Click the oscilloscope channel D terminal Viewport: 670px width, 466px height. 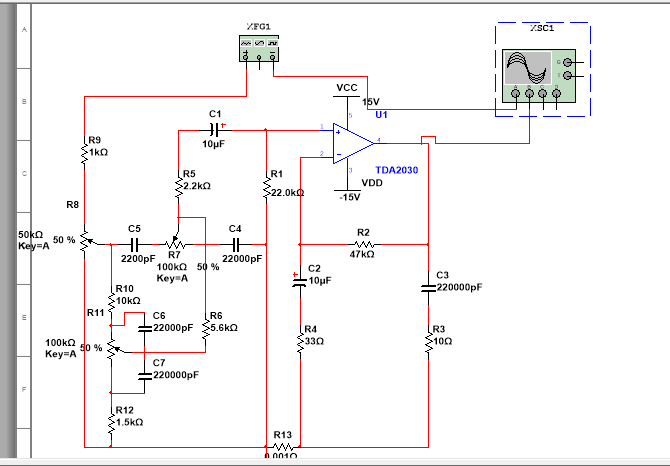556,94
